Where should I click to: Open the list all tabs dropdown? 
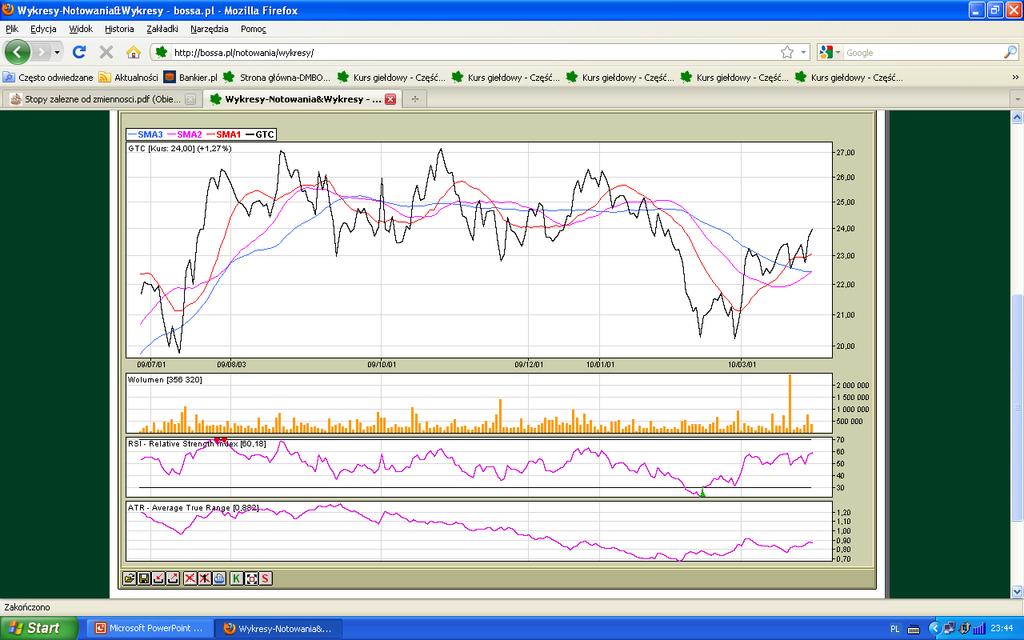click(x=1017, y=99)
